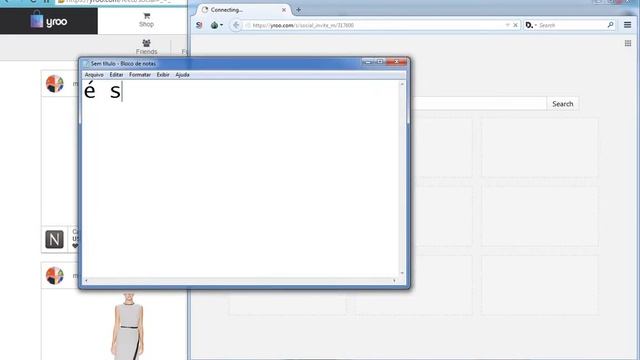Open the Formatar menu in Notepad

pyautogui.click(x=140, y=75)
